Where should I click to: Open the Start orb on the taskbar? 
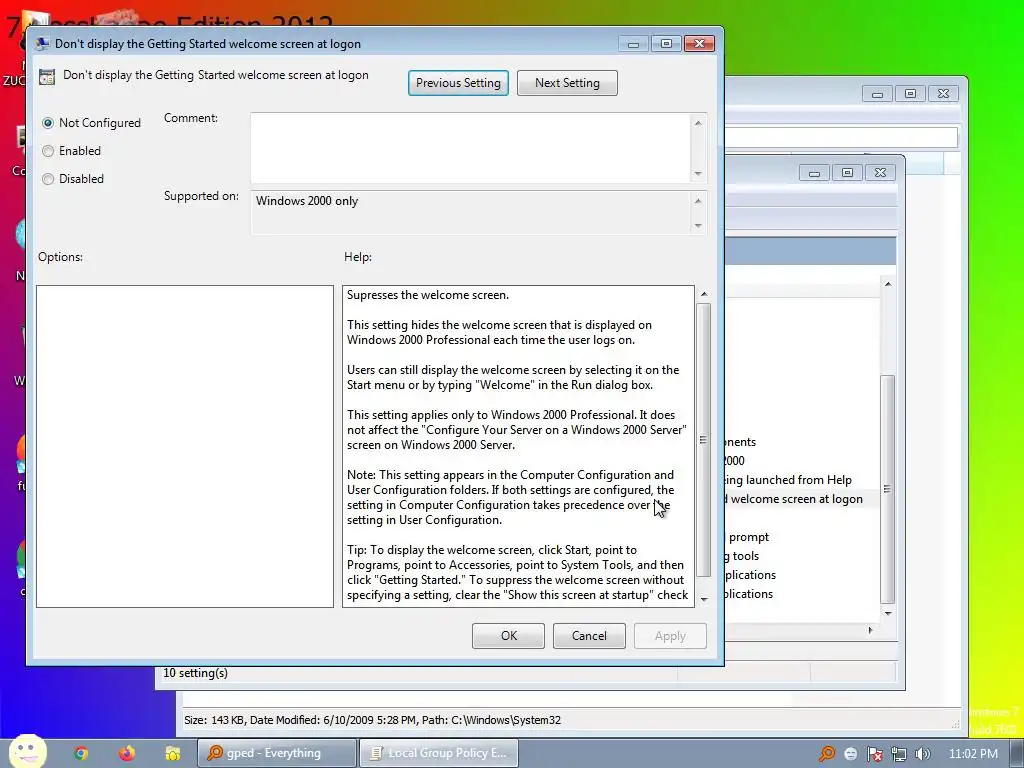27,753
